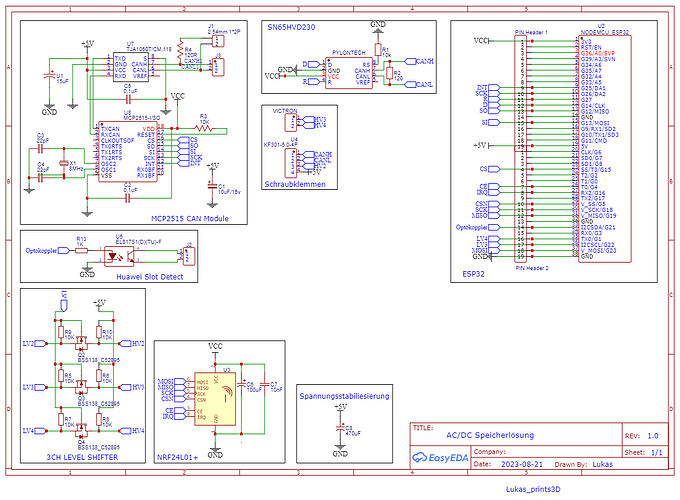
Task: Click the 'Lukas' drawn-by name
Action: [602, 464]
